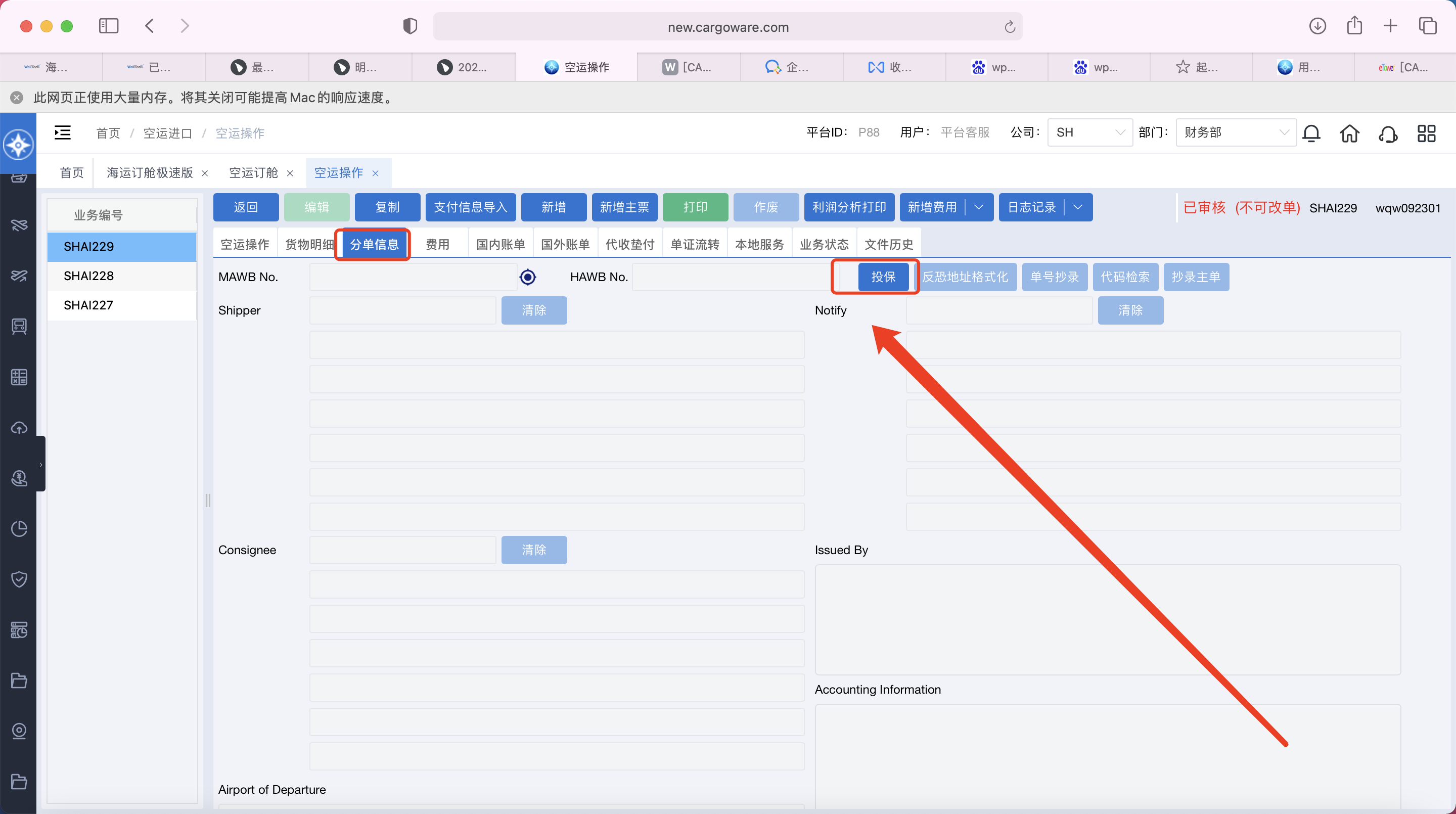Close the 空运操作 page tab
The height and width of the screenshot is (814, 1456).
(x=375, y=173)
